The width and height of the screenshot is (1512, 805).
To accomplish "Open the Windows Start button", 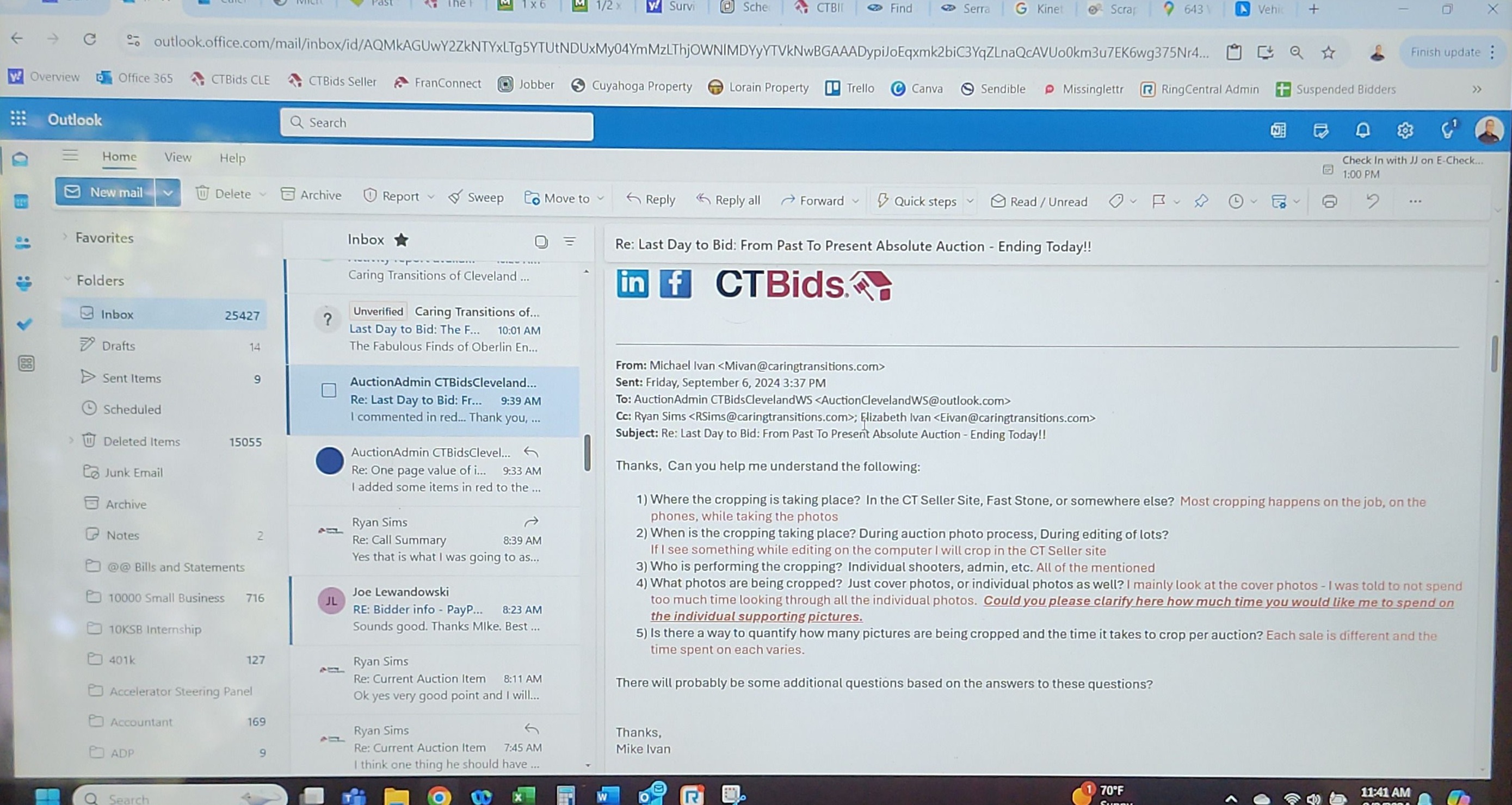I will [47, 796].
